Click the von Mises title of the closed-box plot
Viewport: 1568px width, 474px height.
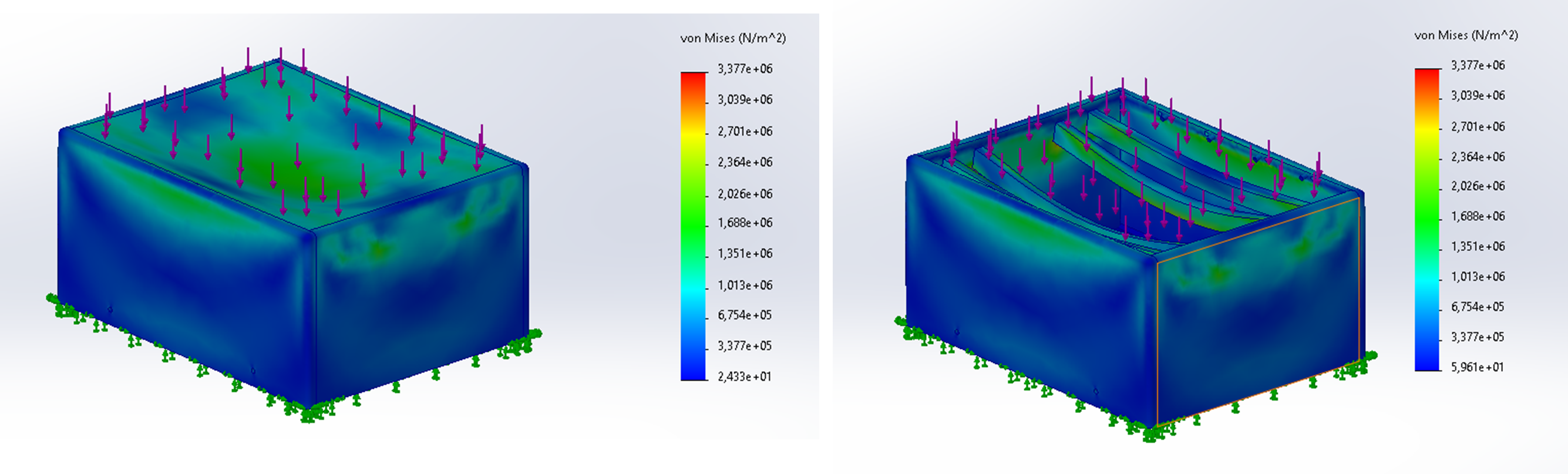tap(732, 38)
